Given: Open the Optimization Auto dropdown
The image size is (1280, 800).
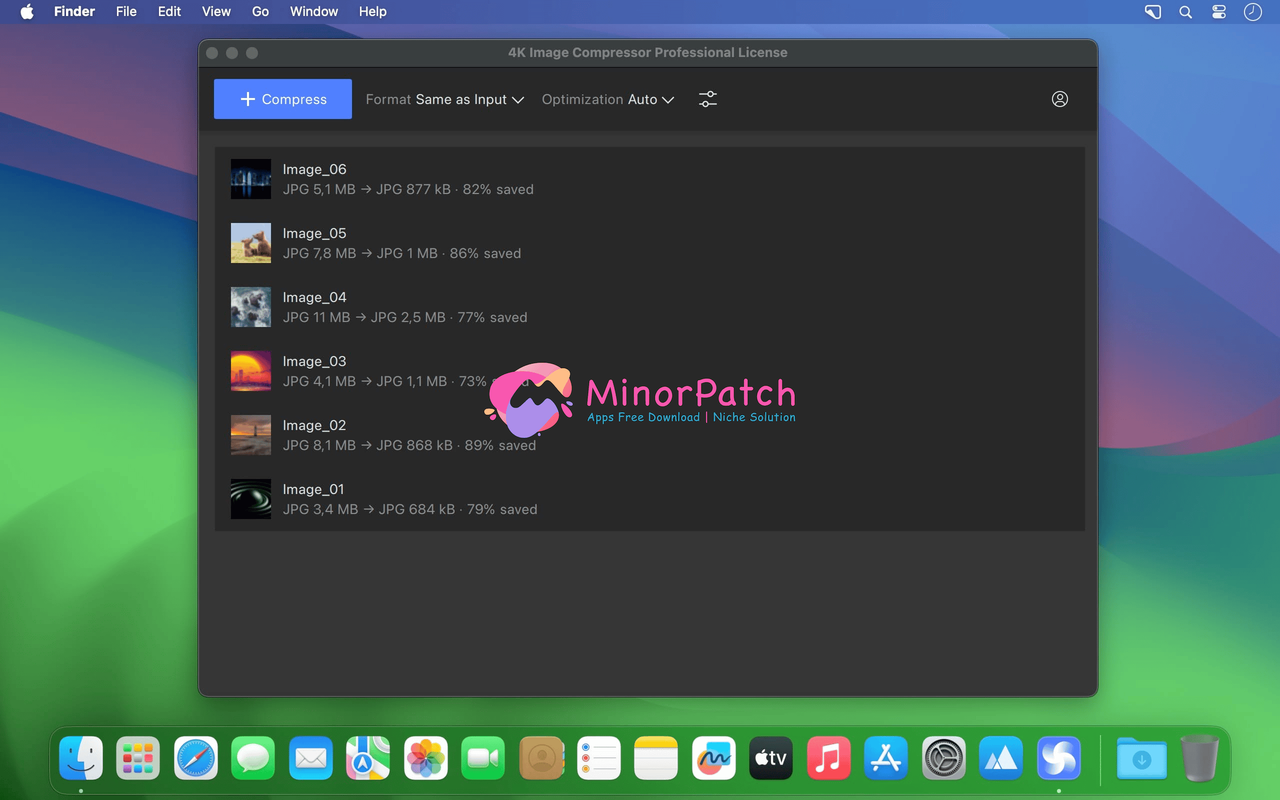Looking at the screenshot, I should (x=608, y=99).
